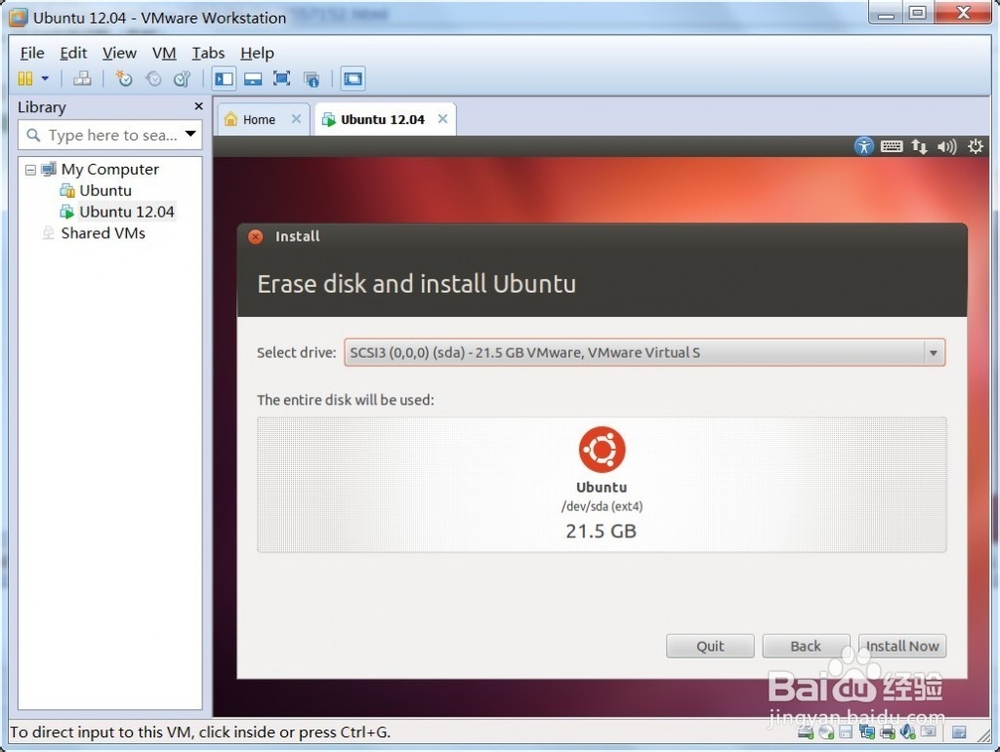Click the printer status bar icon
This screenshot has width=1000, height=752.
tap(887, 732)
